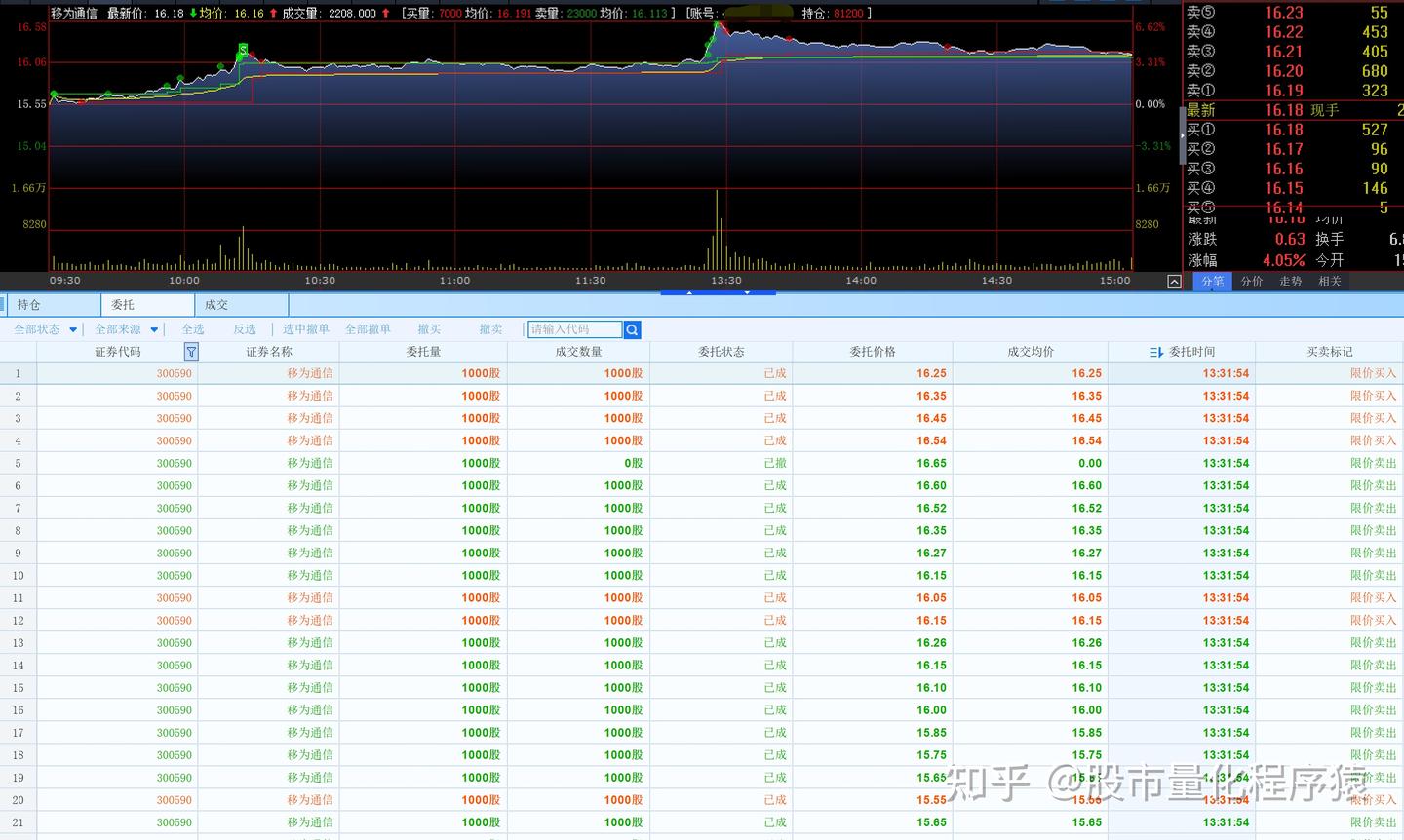
Task: Expand the 全部状态 status dropdown
Action: point(73,329)
